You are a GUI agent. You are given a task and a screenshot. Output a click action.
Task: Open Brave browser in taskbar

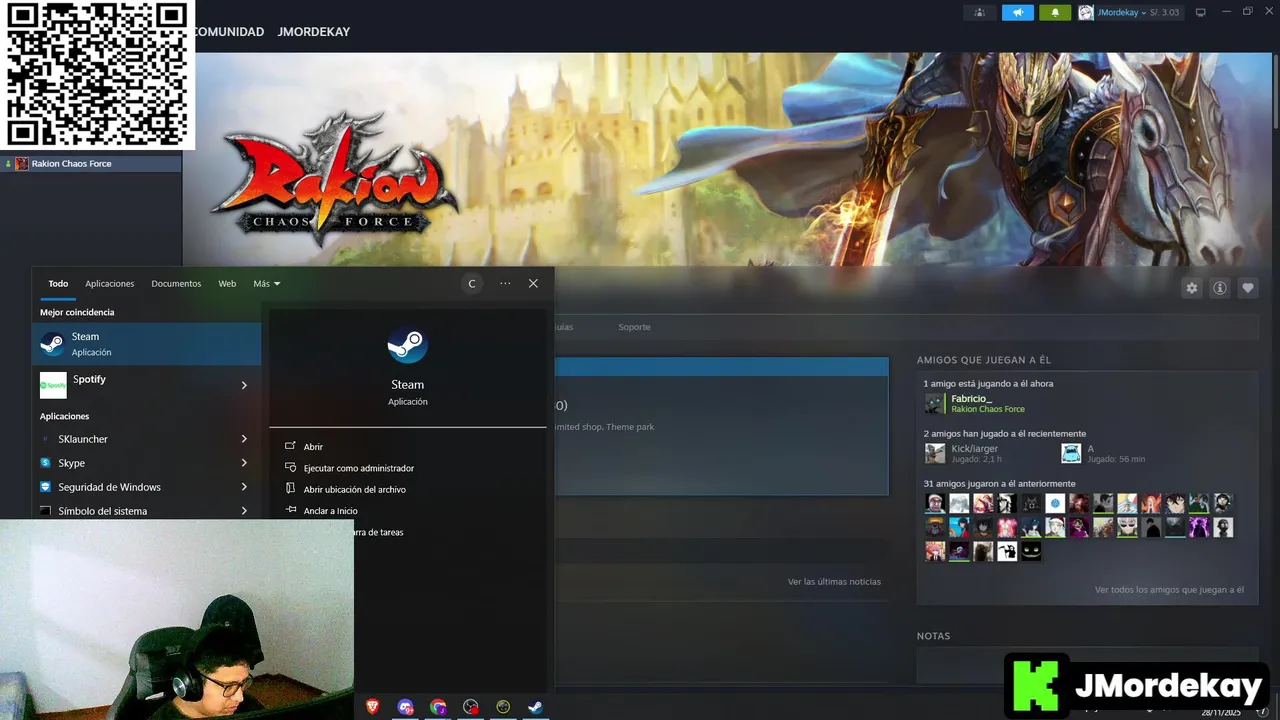pyautogui.click(x=373, y=707)
